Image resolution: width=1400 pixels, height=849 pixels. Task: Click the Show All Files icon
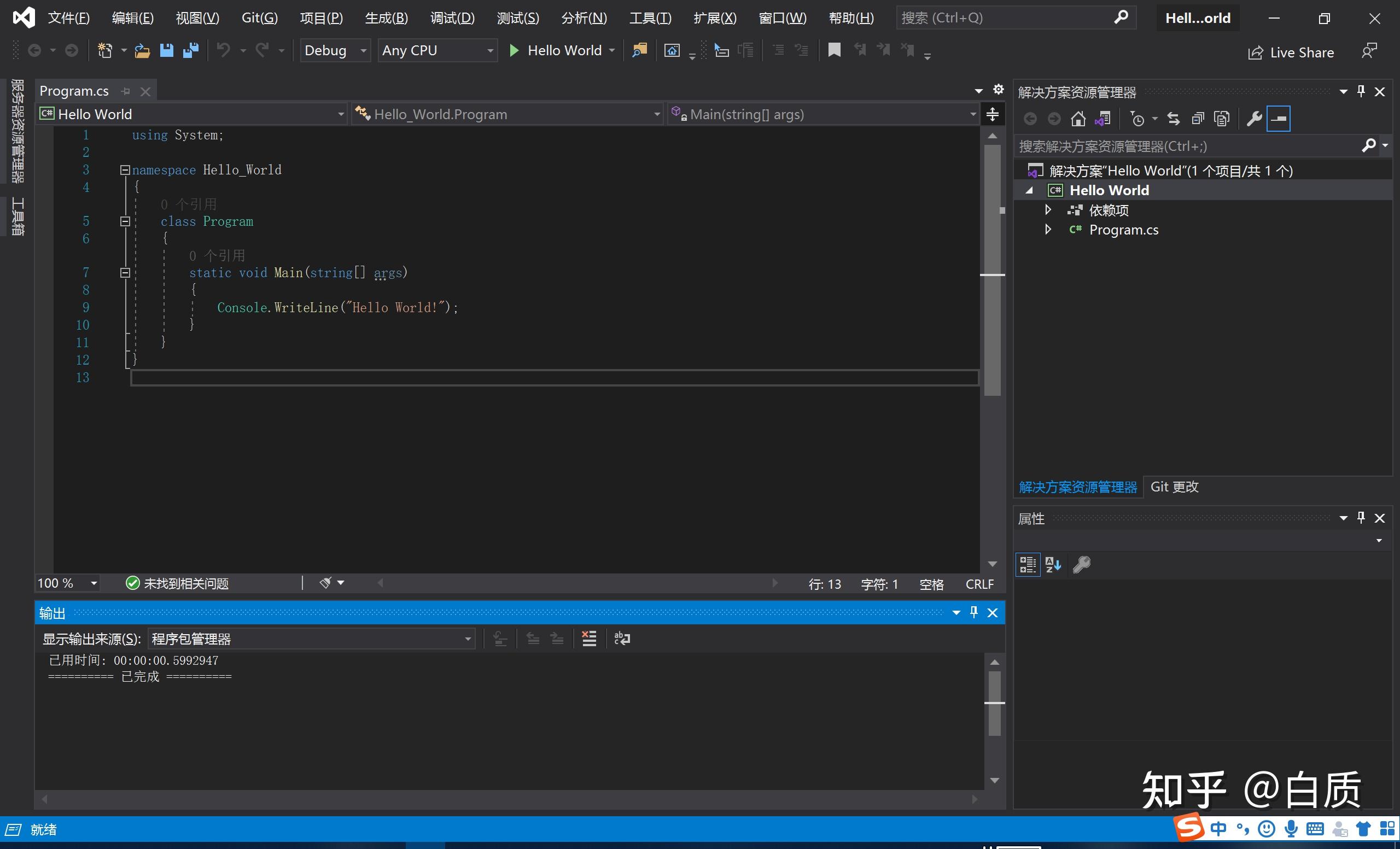coord(1222,119)
